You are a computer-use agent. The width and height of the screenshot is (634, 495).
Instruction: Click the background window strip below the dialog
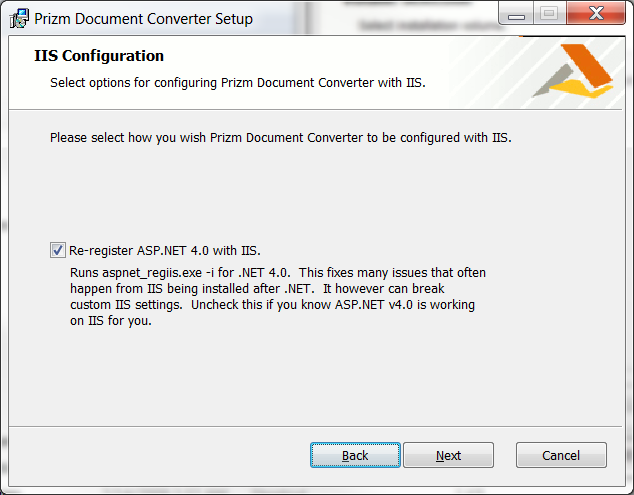(x=300, y=491)
